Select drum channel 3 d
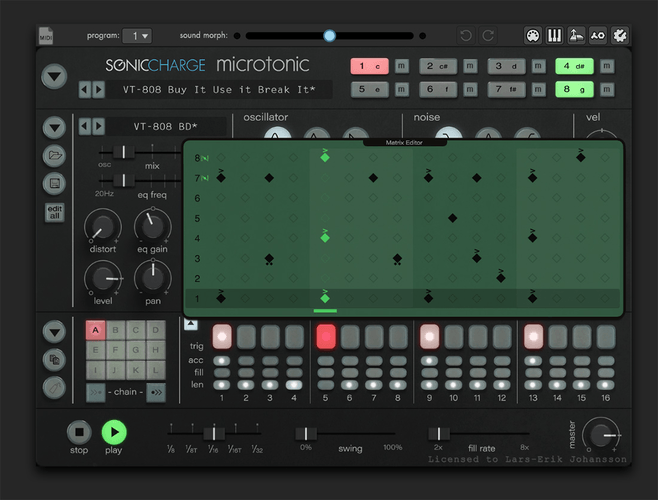 tap(507, 66)
